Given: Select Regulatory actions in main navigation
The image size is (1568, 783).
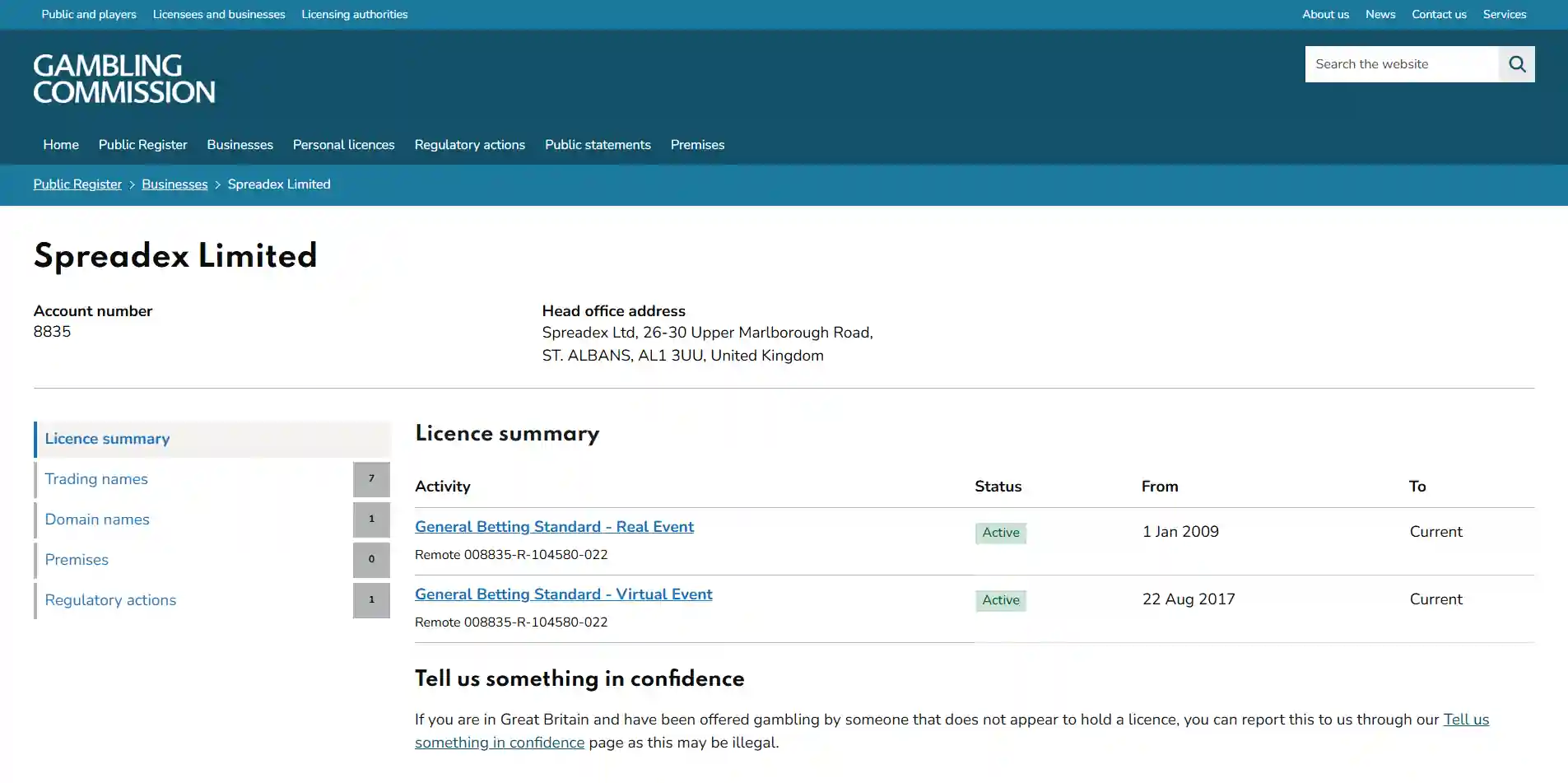Looking at the screenshot, I should point(470,145).
